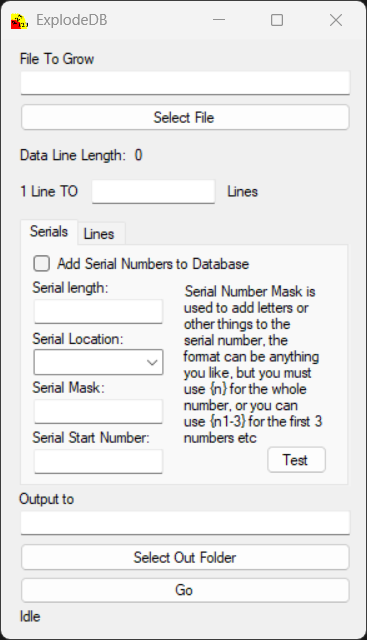Screen dimensions: 367x640
Task: Click the Select Out Folder button
Action: tap(185, 557)
